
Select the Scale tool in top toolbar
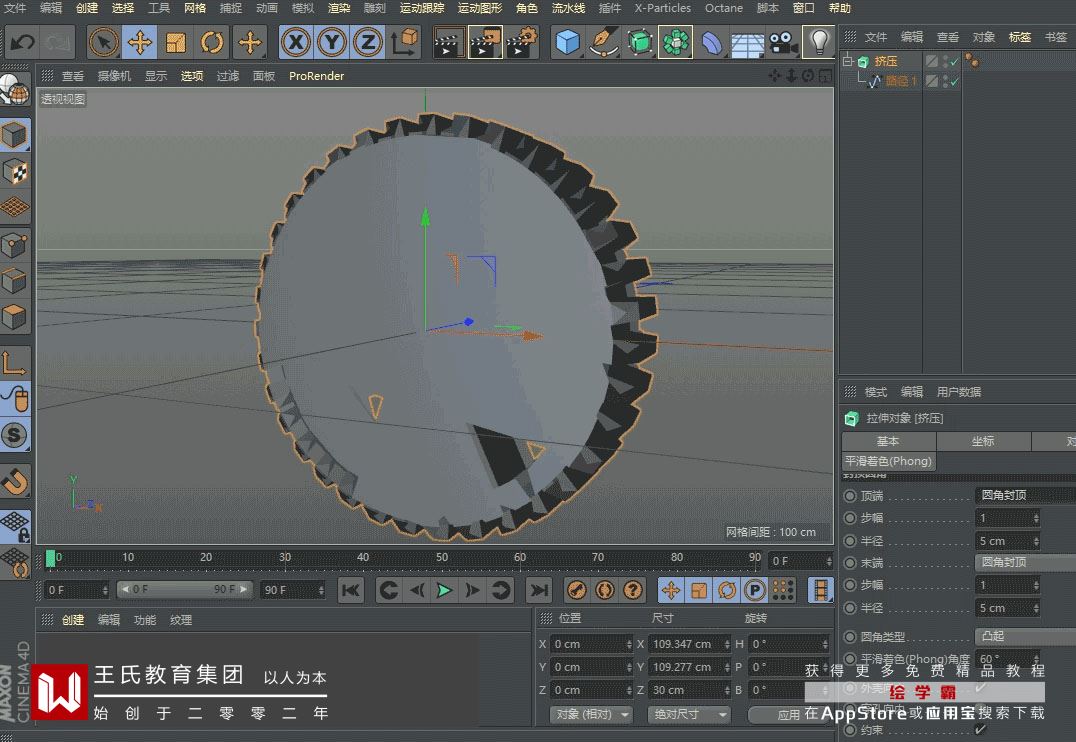tap(176, 42)
